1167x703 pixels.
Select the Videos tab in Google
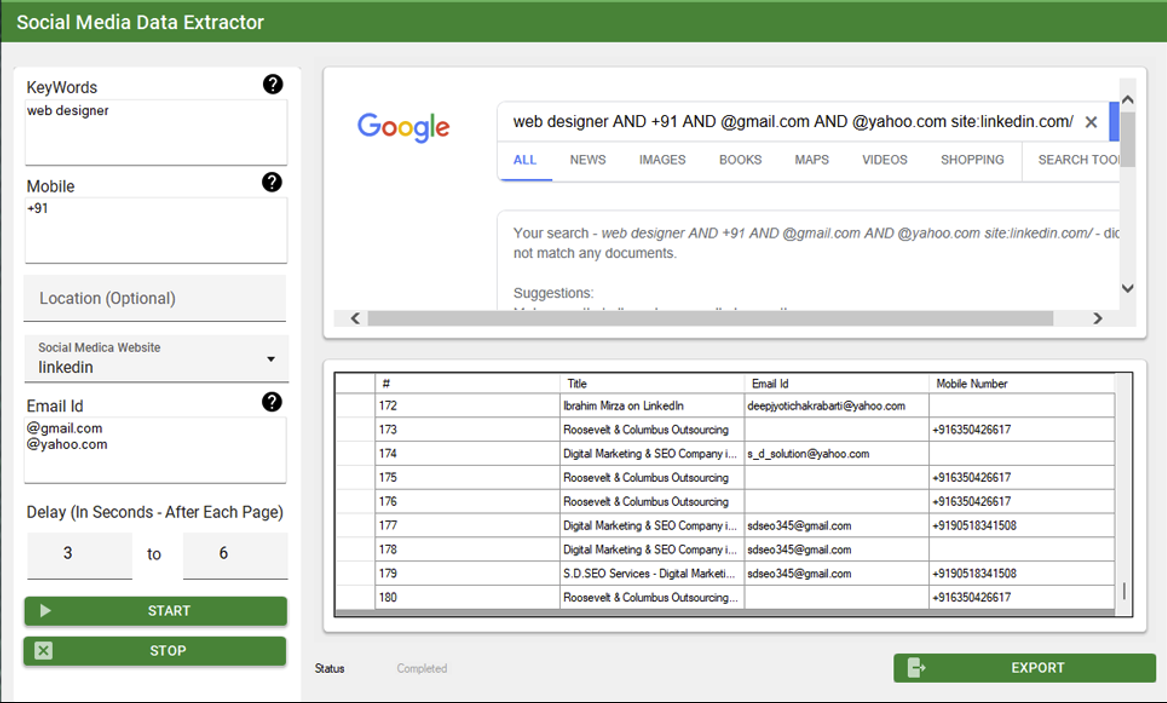pos(884,160)
